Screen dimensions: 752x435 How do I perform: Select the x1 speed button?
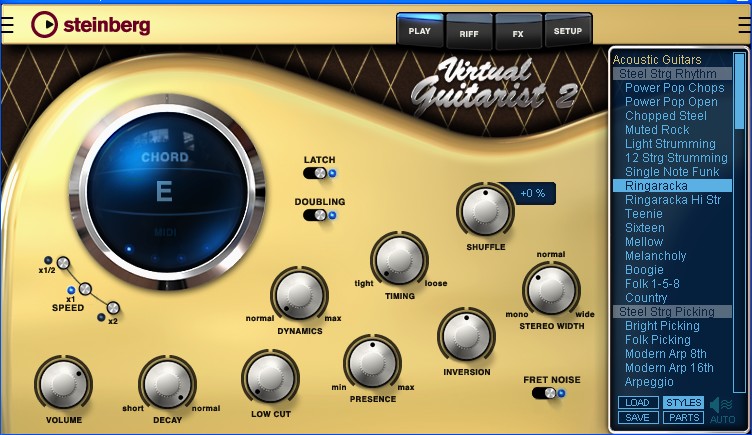coord(85,289)
